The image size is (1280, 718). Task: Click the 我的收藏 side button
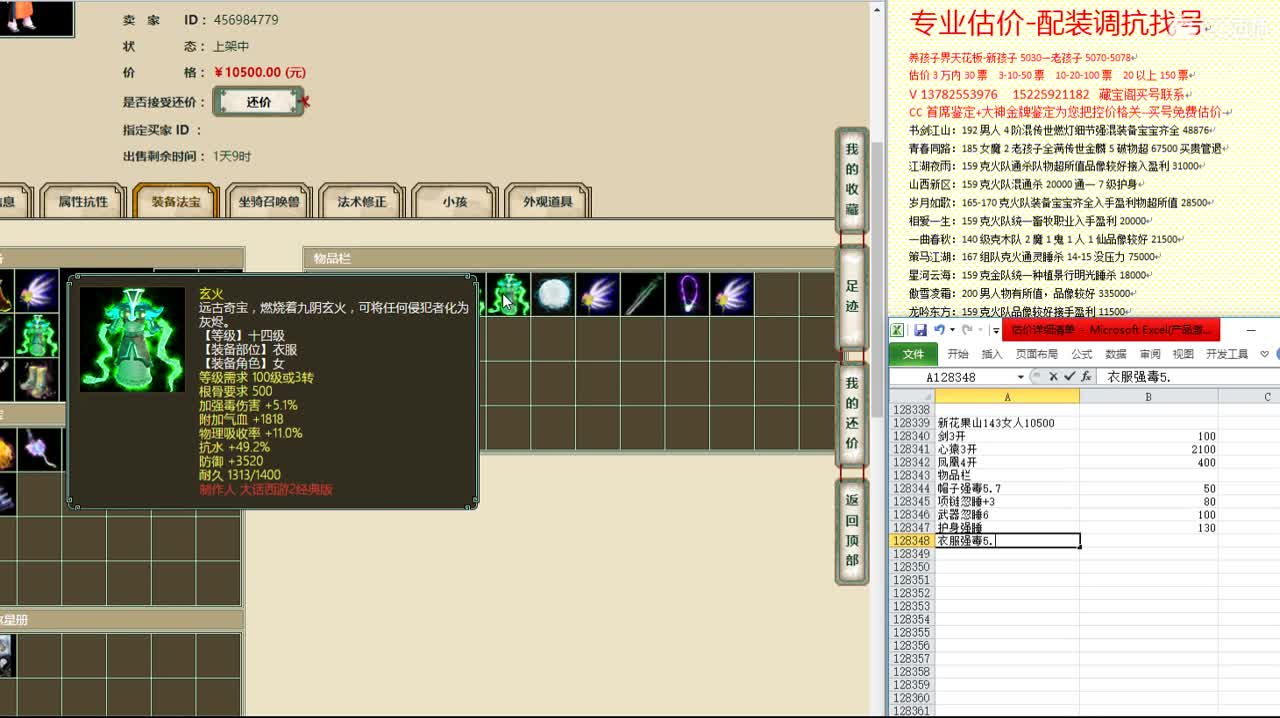(852, 180)
